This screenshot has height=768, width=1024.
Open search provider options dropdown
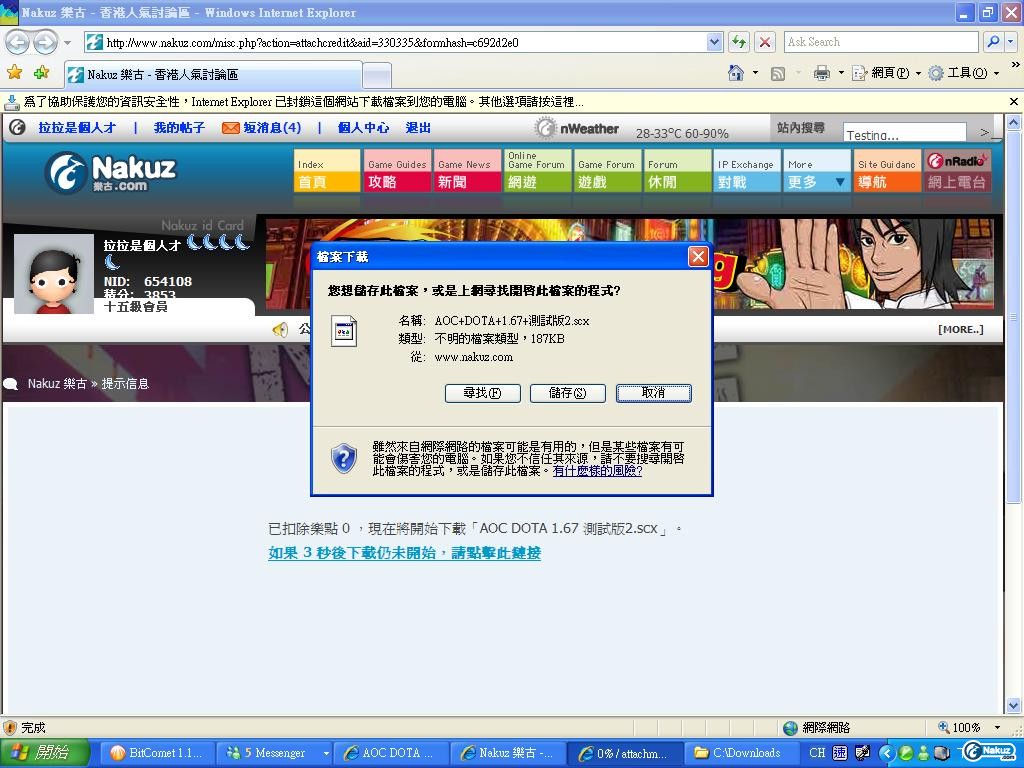click(1010, 42)
